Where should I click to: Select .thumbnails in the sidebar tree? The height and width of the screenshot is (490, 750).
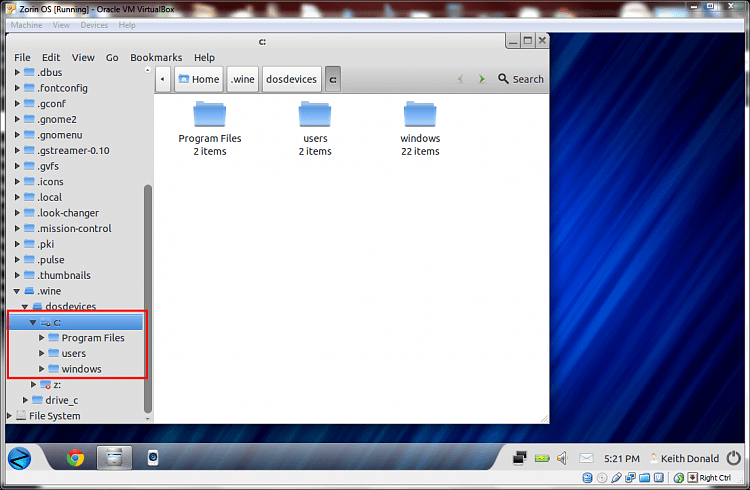pos(64,276)
